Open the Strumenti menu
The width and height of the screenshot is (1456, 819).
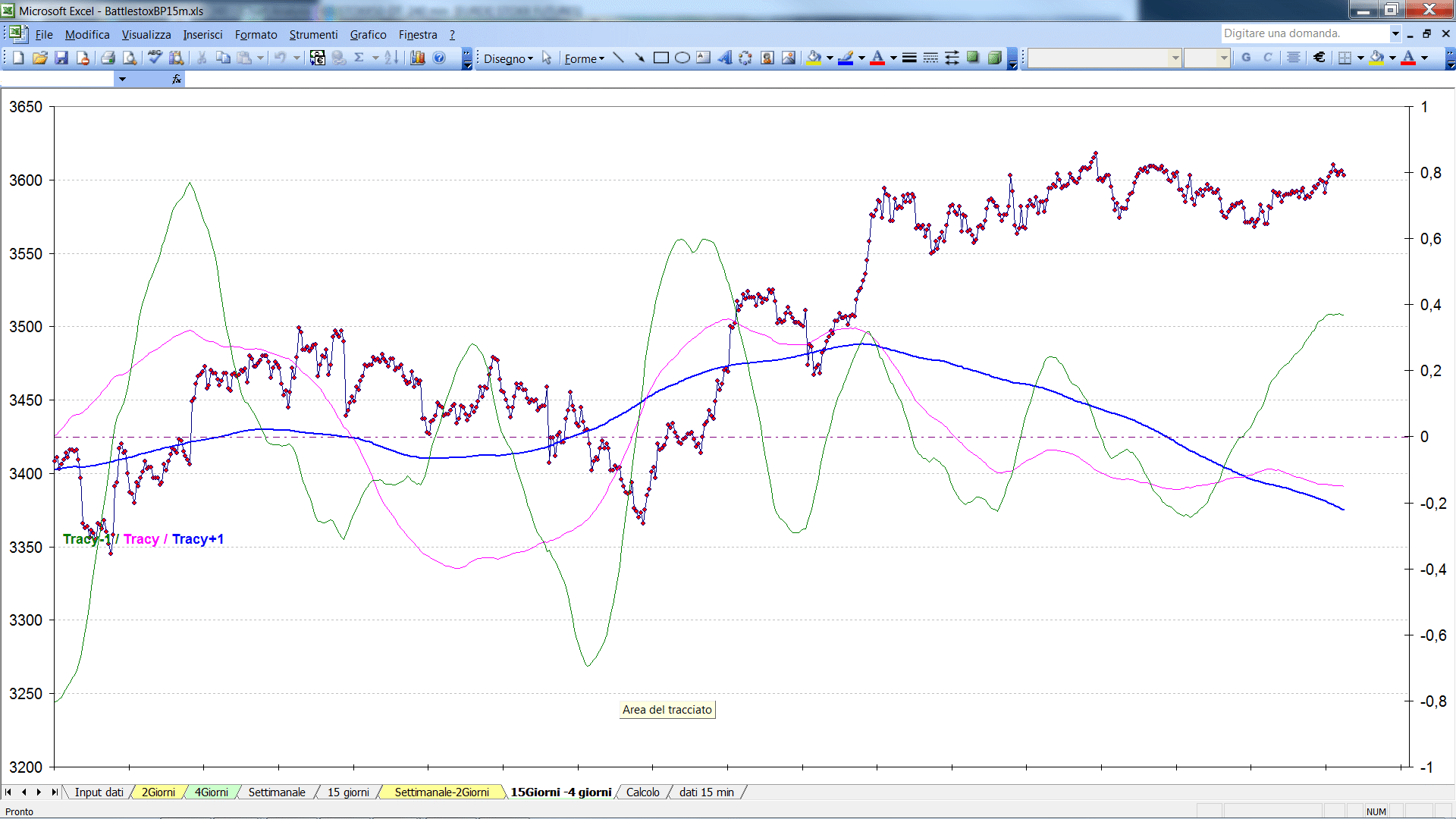[x=313, y=34]
